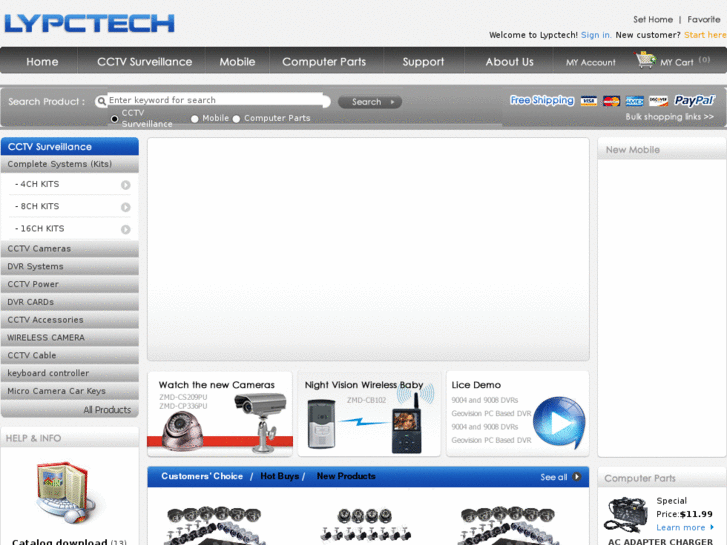This screenshot has height=545, width=727.
Task: Click the American Express card icon
Action: [634, 101]
